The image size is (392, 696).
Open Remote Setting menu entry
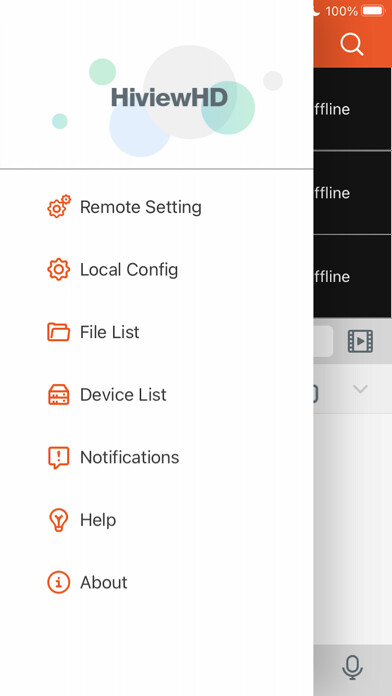click(x=141, y=207)
